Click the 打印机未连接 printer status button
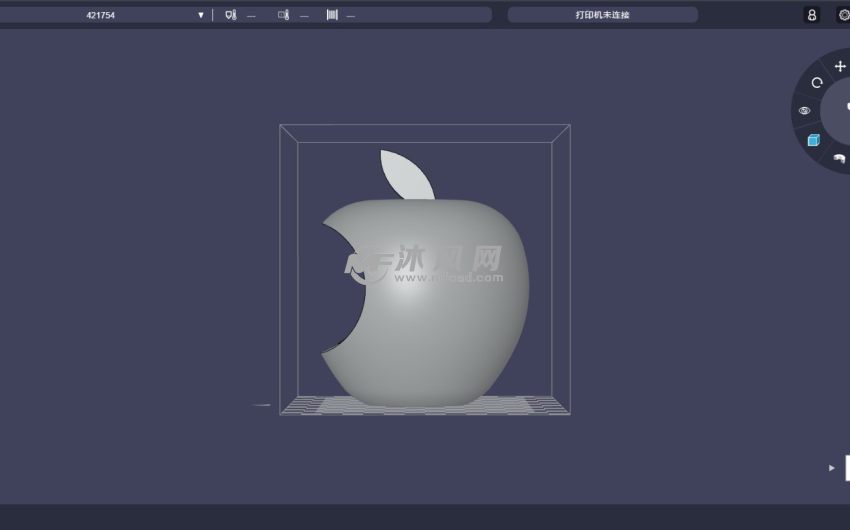Viewport: 850px width, 530px height. pos(602,15)
